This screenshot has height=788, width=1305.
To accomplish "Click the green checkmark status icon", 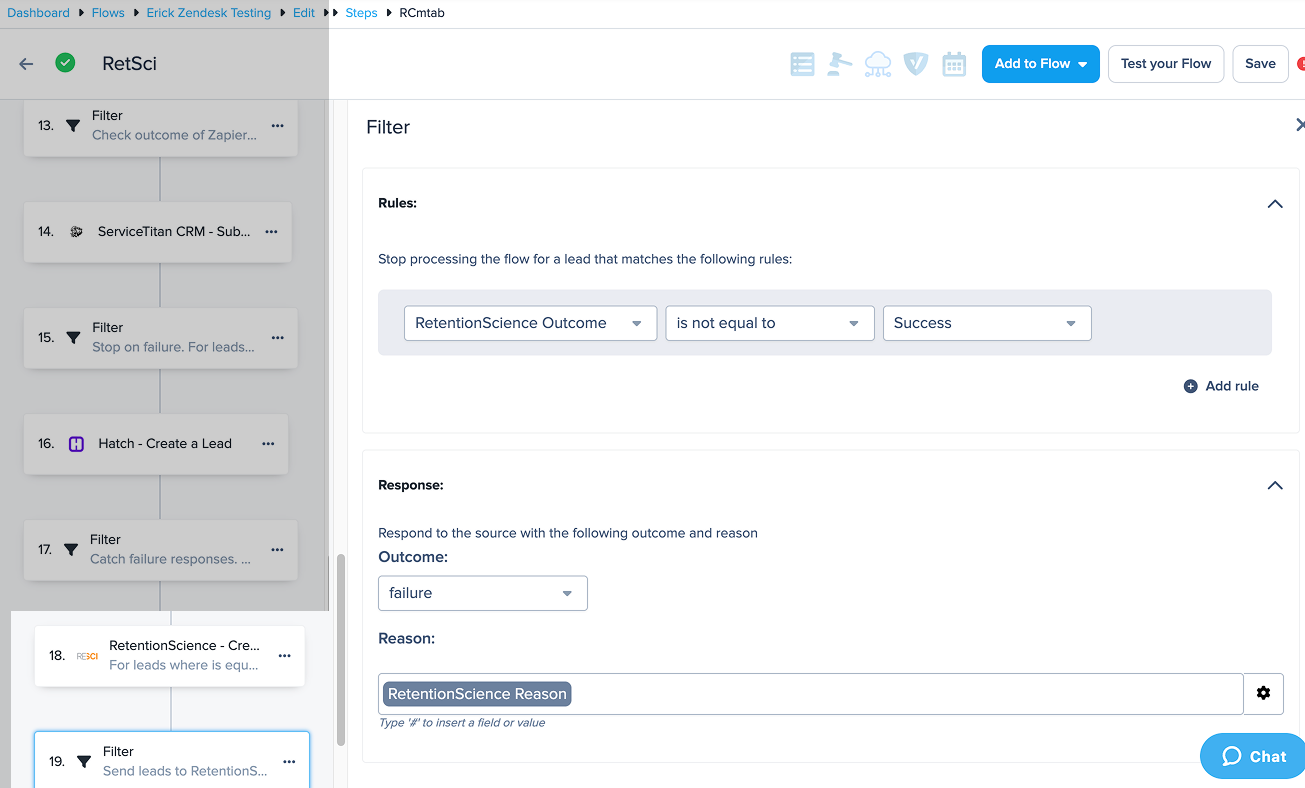I will 65,63.
